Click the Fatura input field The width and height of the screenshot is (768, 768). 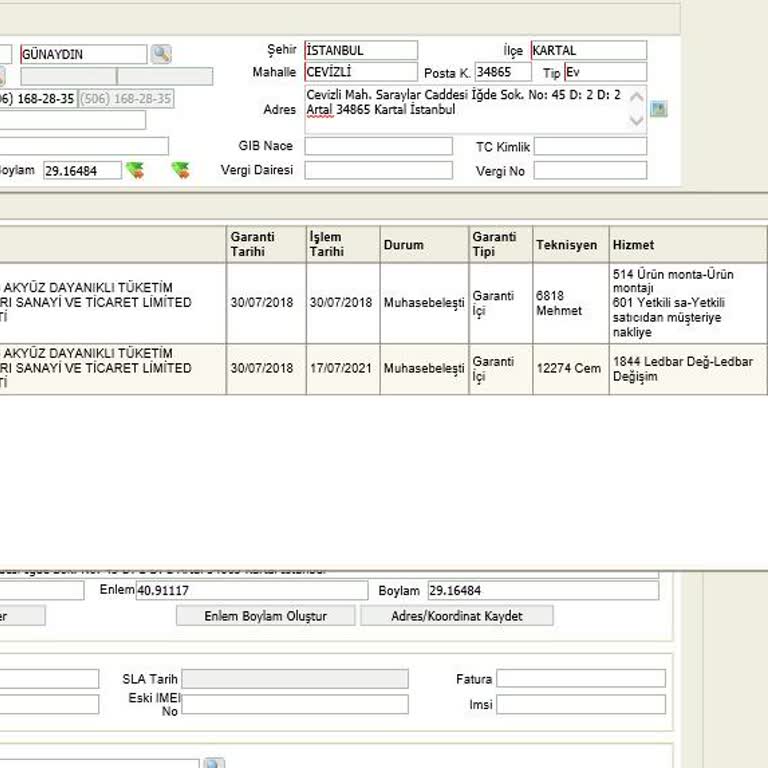click(x=581, y=679)
